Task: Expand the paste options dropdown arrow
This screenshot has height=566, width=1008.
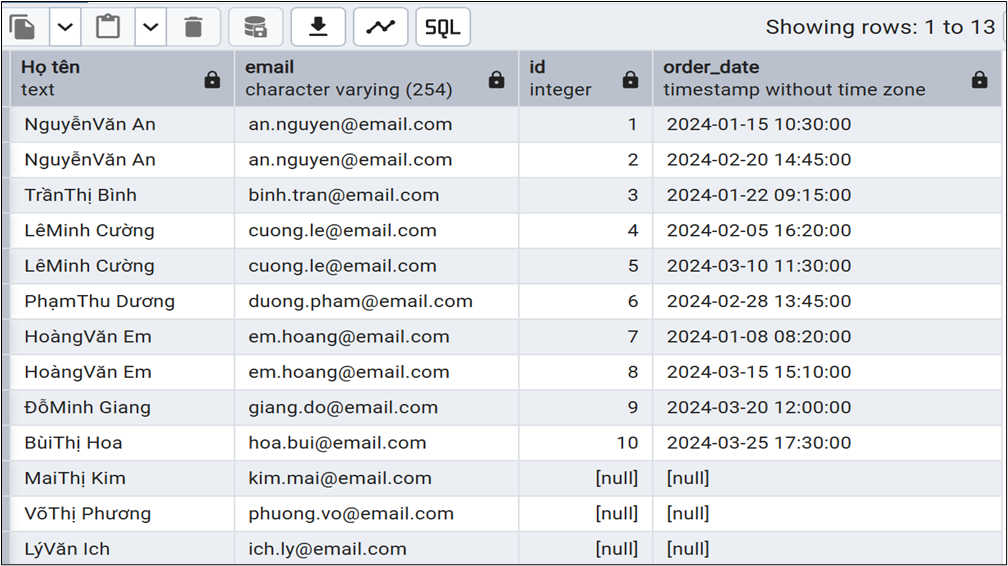Action: pyautogui.click(x=150, y=27)
